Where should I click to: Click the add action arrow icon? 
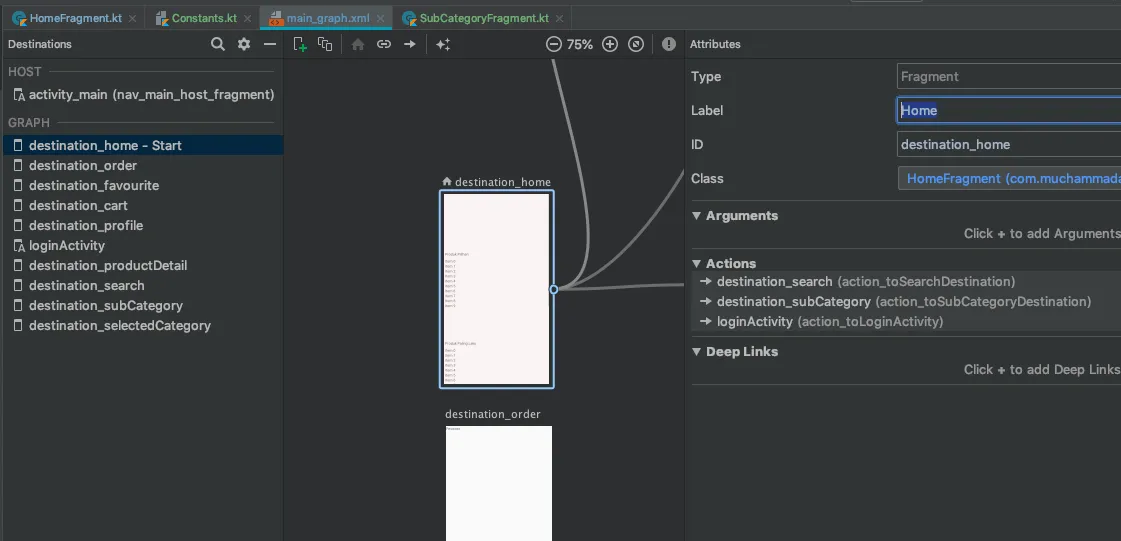coord(410,44)
